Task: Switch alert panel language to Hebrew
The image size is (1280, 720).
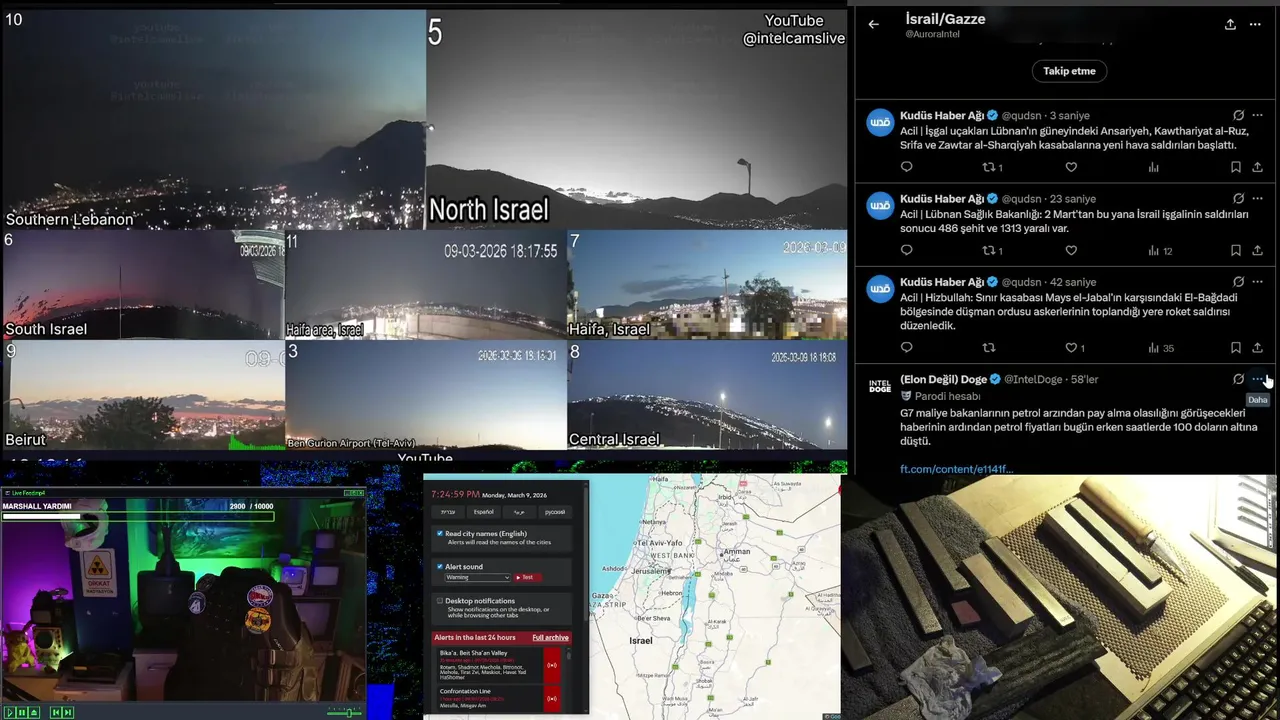Action: pyautogui.click(x=448, y=512)
